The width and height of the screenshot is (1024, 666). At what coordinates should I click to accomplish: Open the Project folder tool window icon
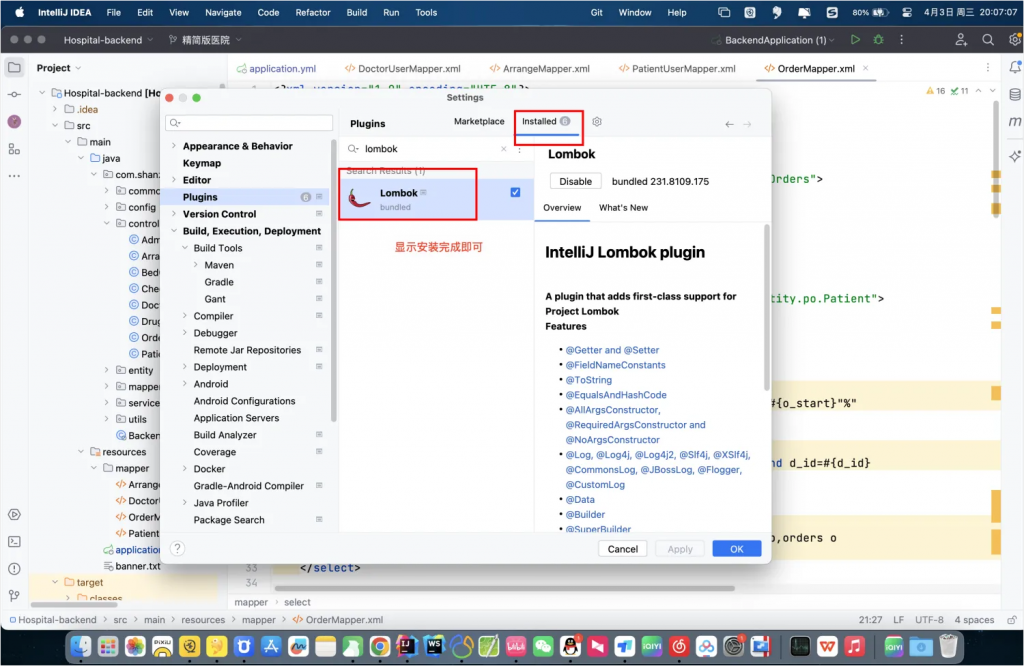pyautogui.click(x=14, y=68)
